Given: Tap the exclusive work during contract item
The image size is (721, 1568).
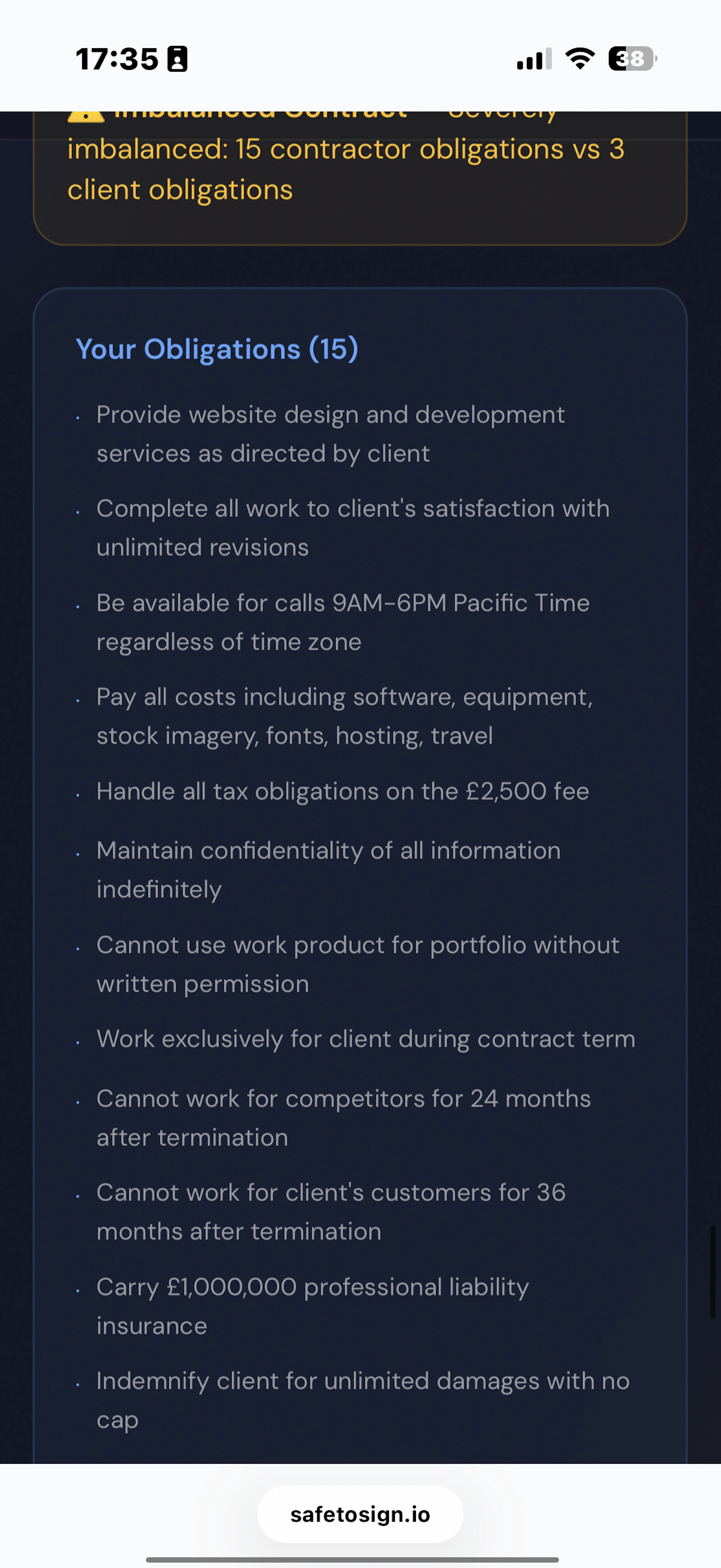Looking at the screenshot, I should (365, 1039).
